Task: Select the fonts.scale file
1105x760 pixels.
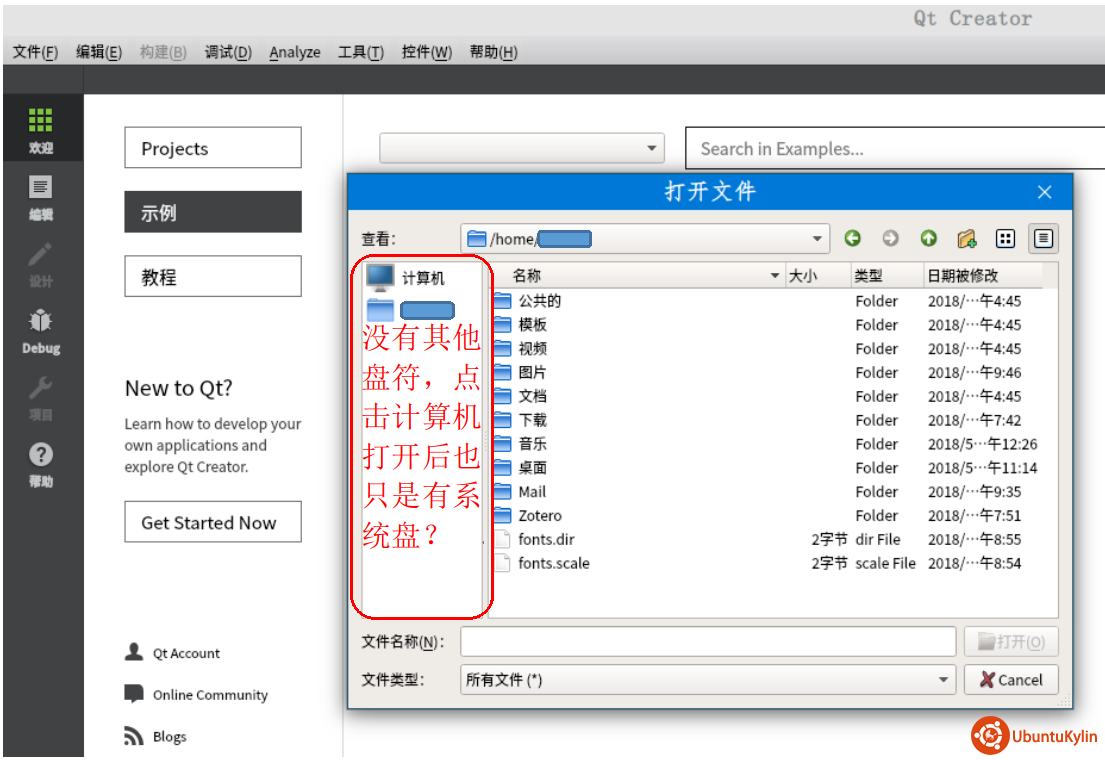Action: click(x=542, y=563)
